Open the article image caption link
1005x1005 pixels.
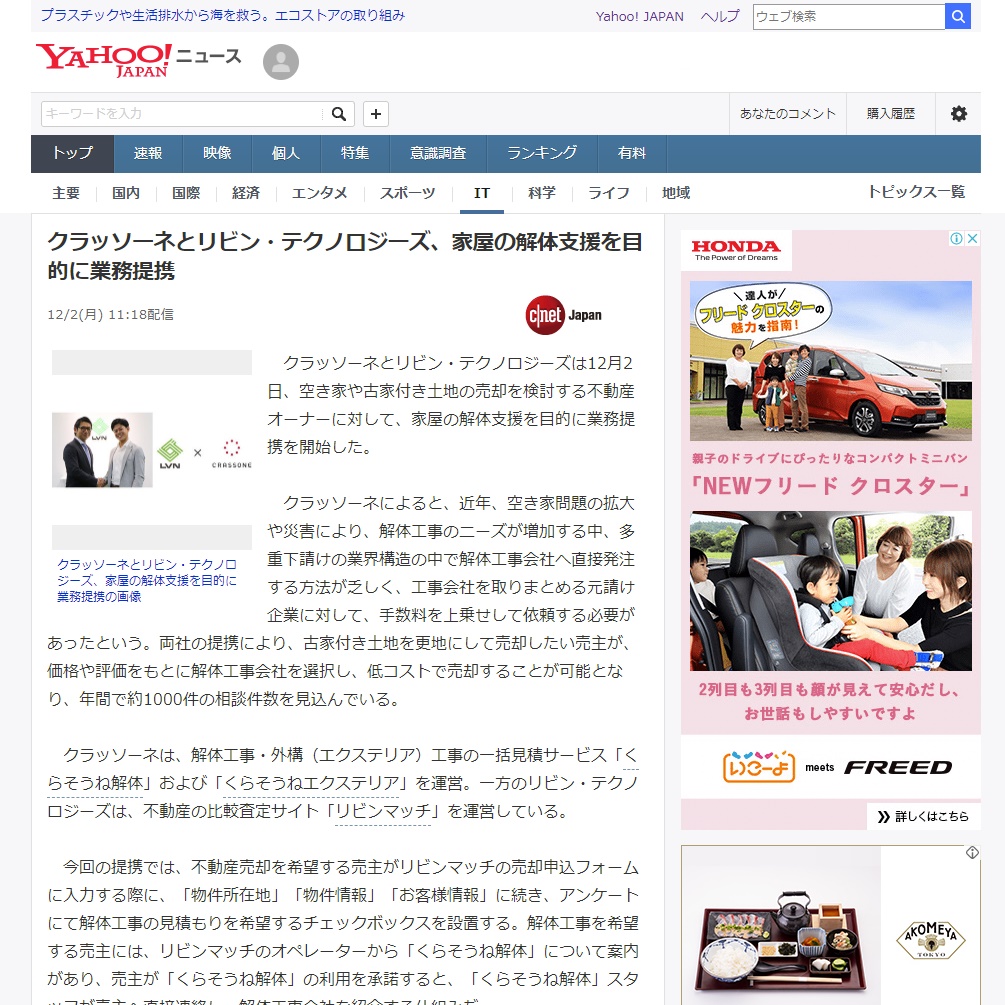147,580
